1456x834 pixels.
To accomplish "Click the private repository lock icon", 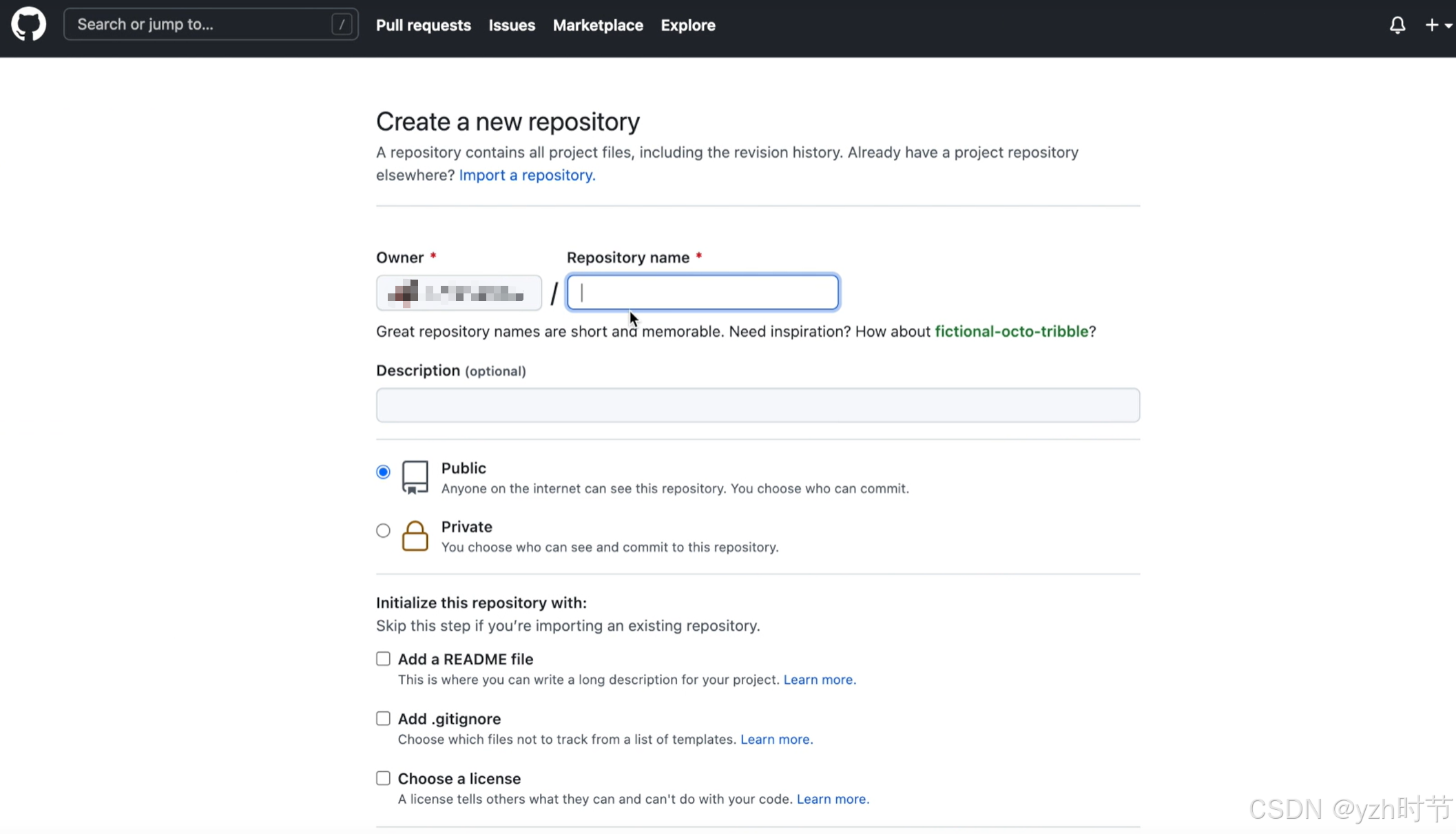I will coord(415,536).
